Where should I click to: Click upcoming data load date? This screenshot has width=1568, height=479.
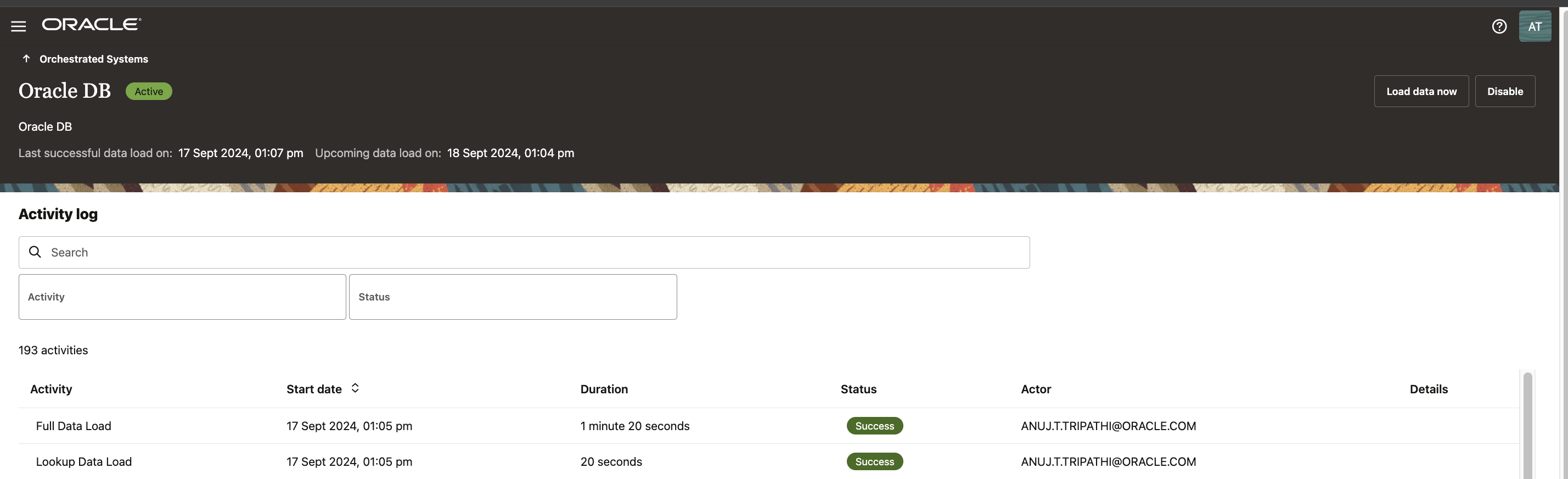(x=510, y=153)
